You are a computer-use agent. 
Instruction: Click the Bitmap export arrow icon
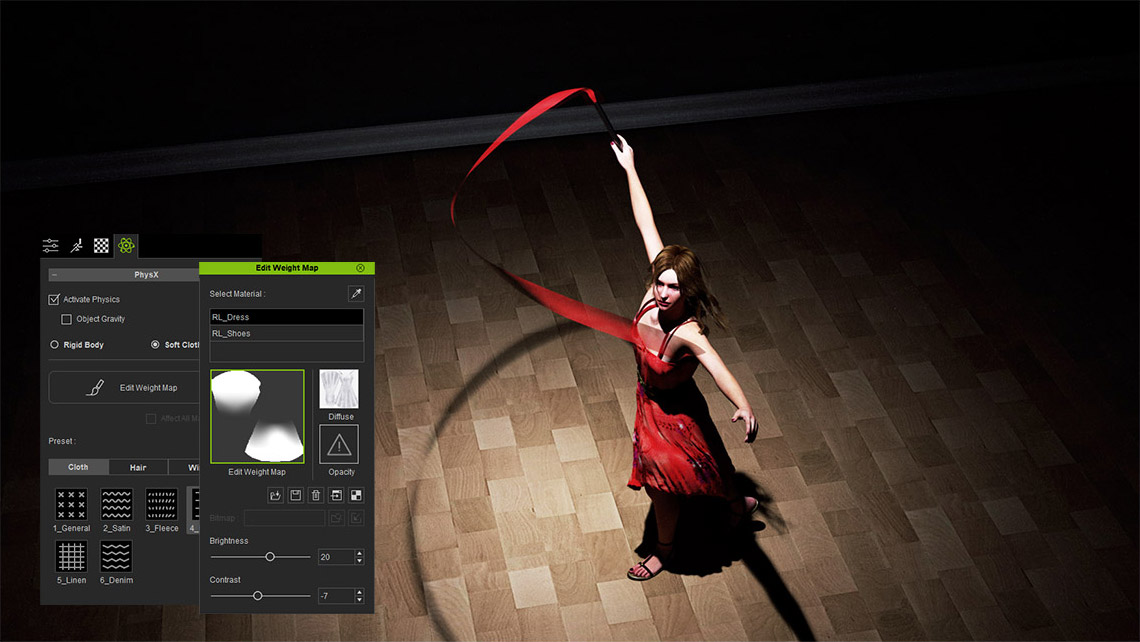click(356, 518)
